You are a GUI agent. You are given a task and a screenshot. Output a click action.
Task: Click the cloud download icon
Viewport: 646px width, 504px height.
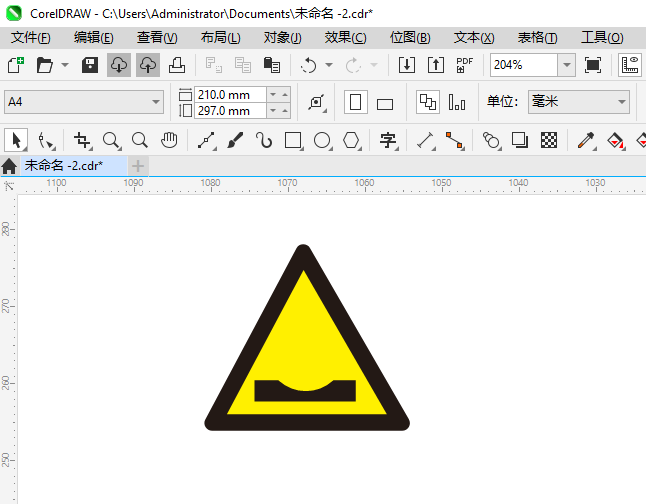[x=119, y=65]
